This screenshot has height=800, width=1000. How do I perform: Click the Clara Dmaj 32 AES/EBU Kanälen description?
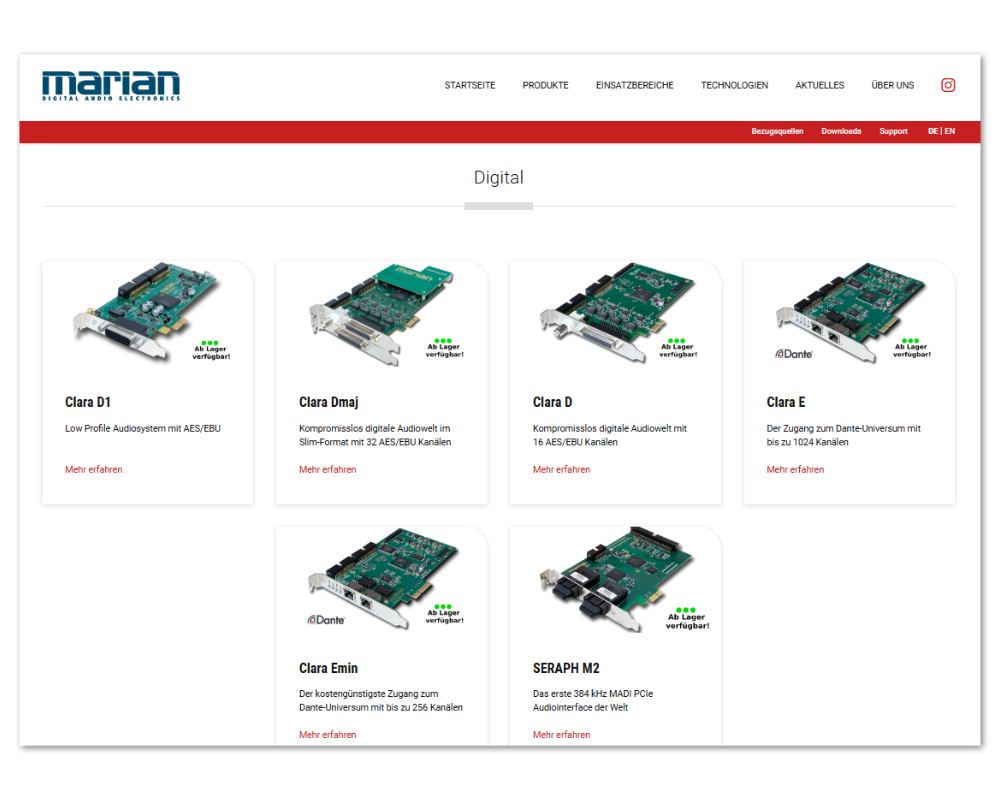[375, 435]
